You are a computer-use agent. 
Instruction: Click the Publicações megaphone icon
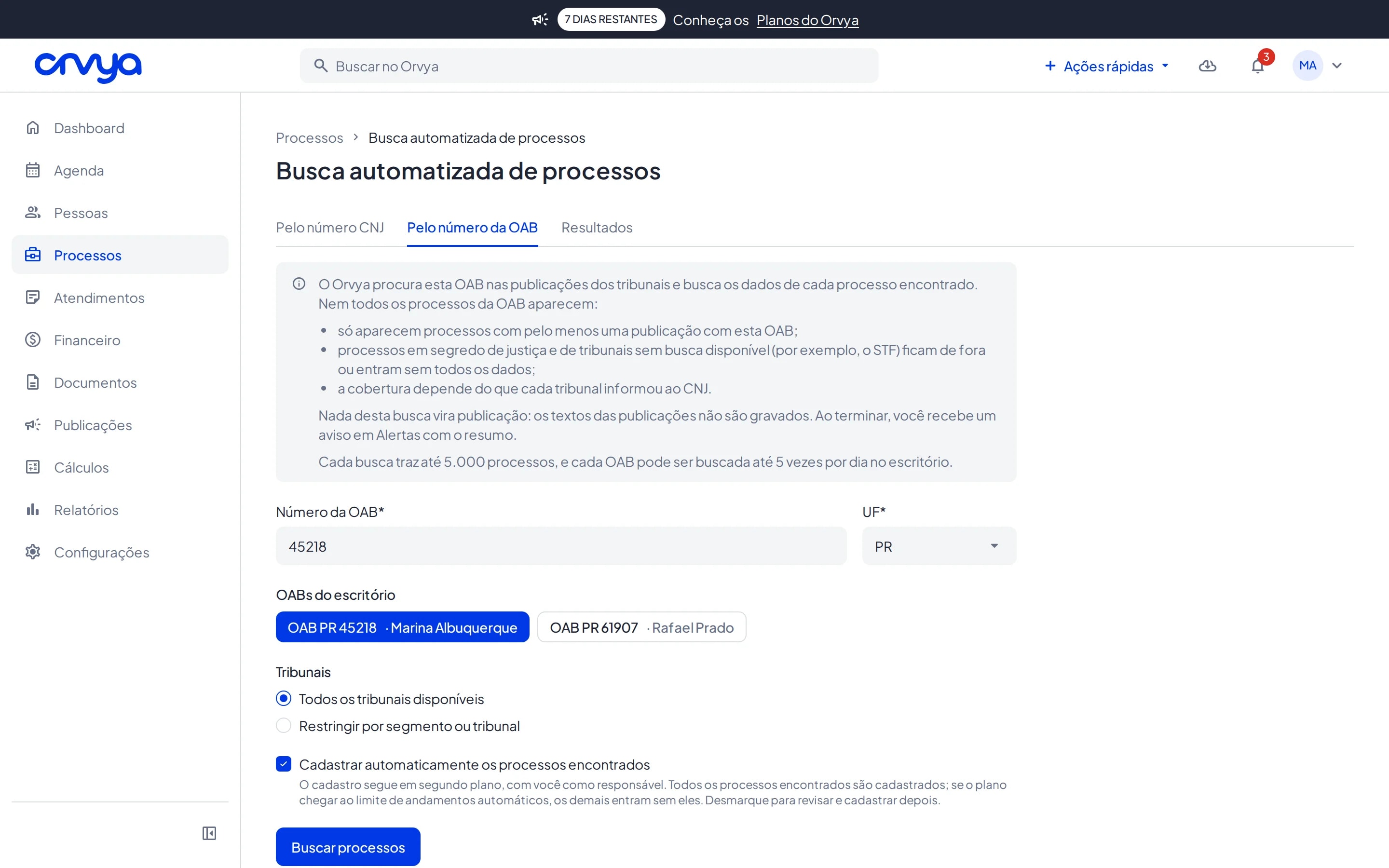point(33,424)
